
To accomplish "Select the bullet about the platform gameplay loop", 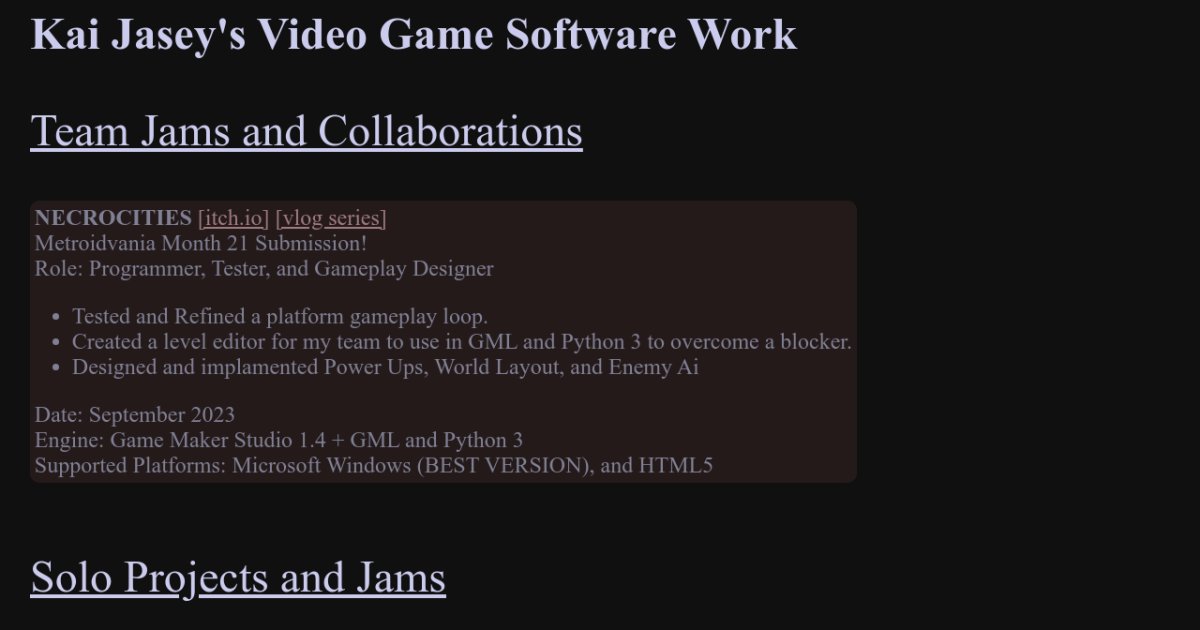I will click(x=280, y=316).
